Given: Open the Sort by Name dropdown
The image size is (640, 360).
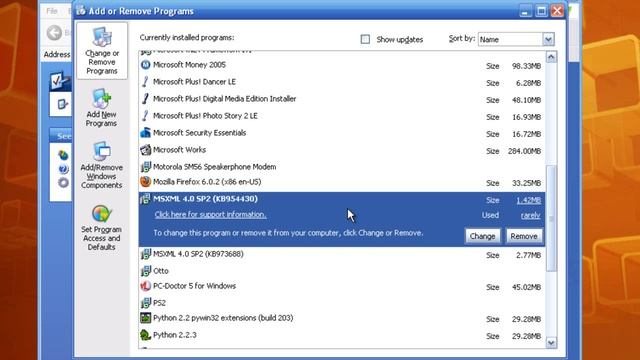Looking at the screenshot, I should [x=548, y=39].
